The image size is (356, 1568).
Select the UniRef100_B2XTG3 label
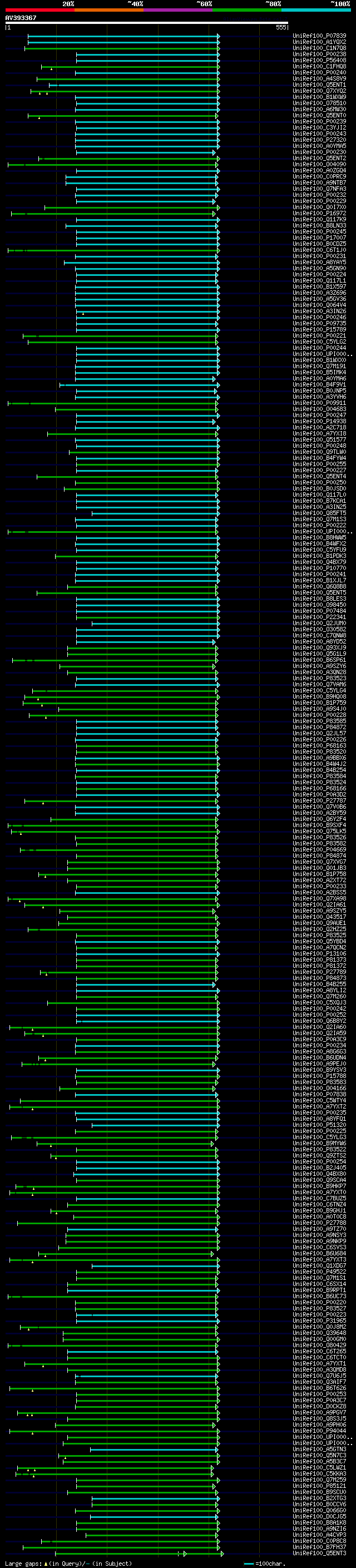tap(319, 1498)
